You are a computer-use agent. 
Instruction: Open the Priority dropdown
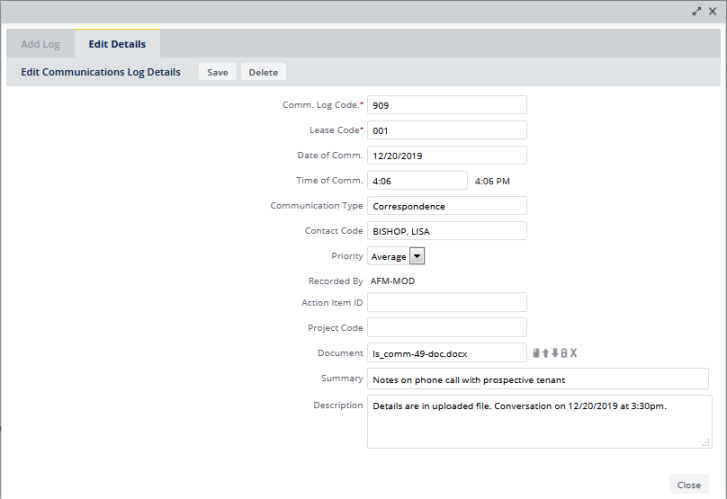click(417, 256)
